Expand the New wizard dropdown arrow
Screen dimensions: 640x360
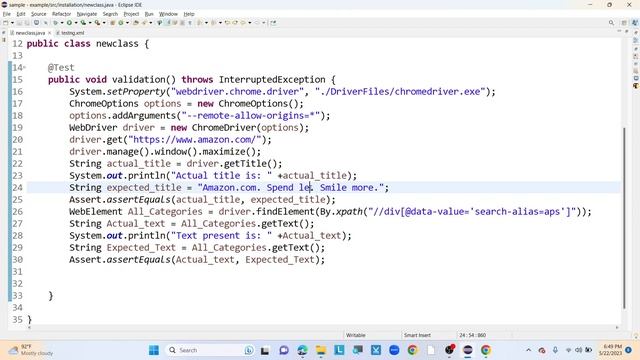[12, 23]
